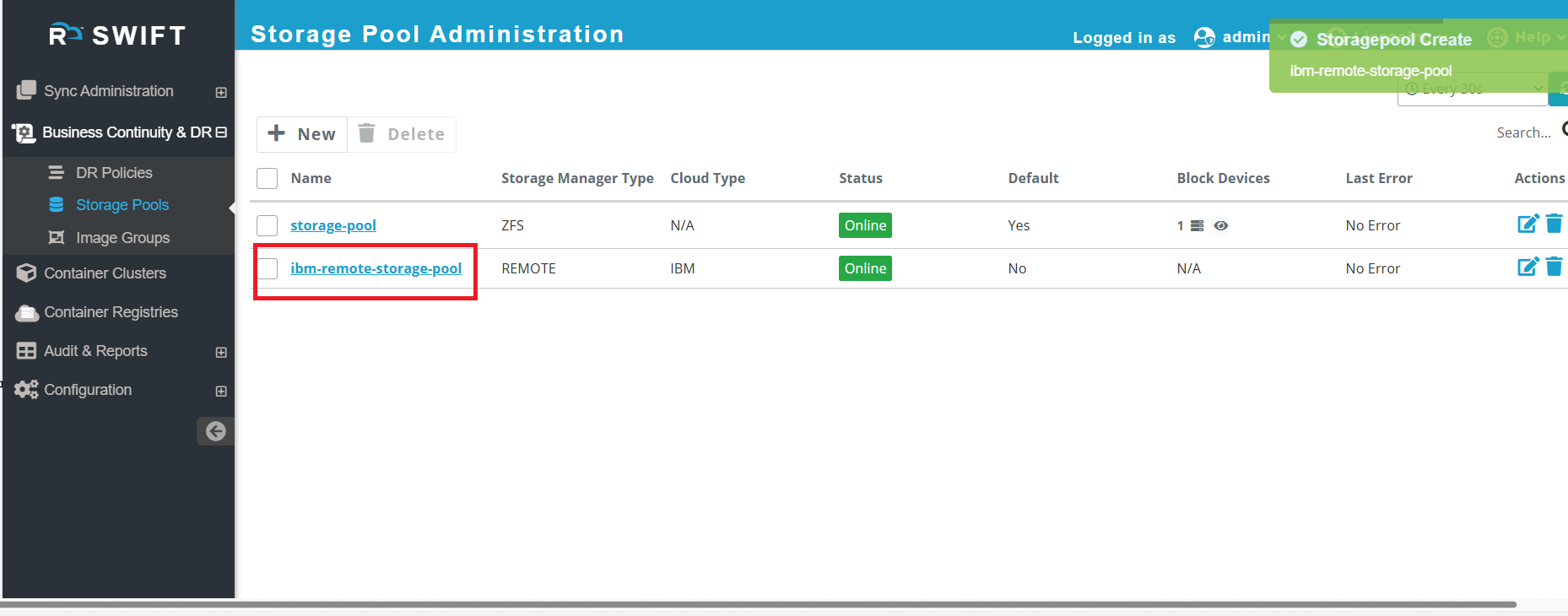The image size is (1568, 616).
Task: Click the block devices list icon for storage-pool
Action: pyautogui.click(x=1197, y=225)
